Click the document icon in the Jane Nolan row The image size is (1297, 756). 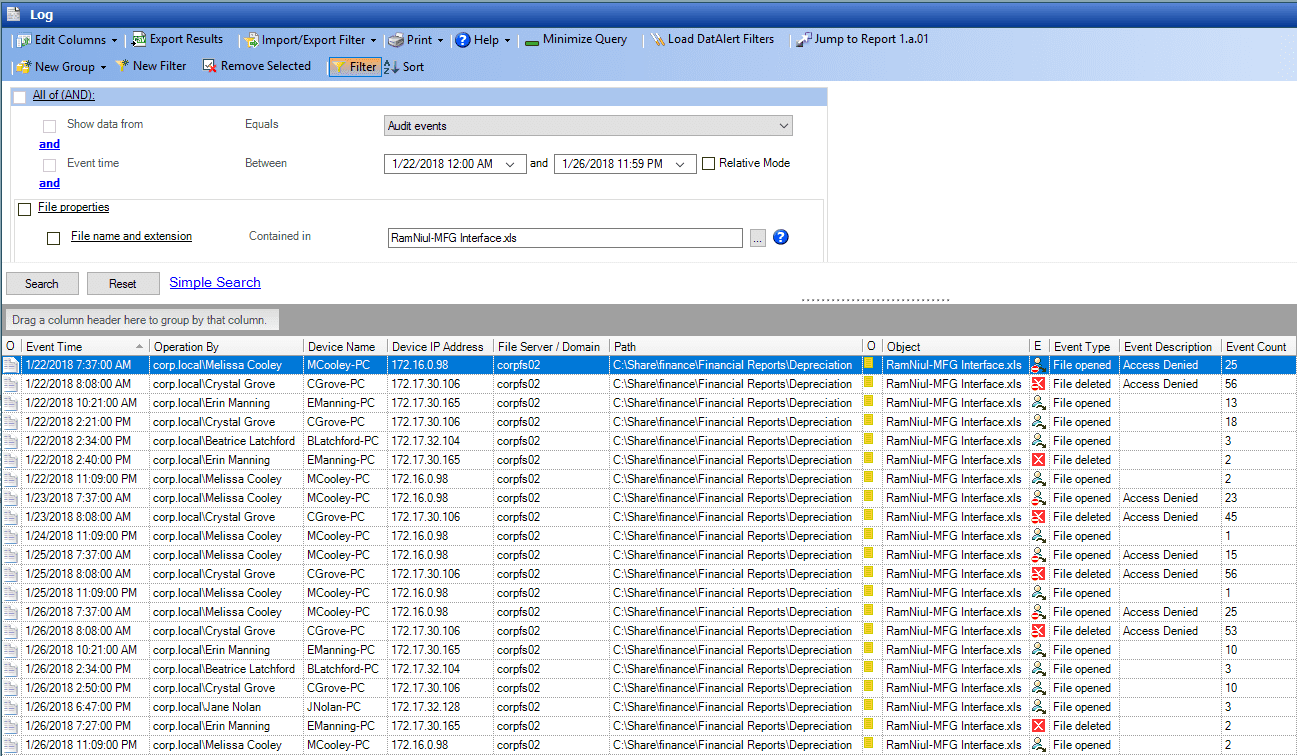point(10,707)
